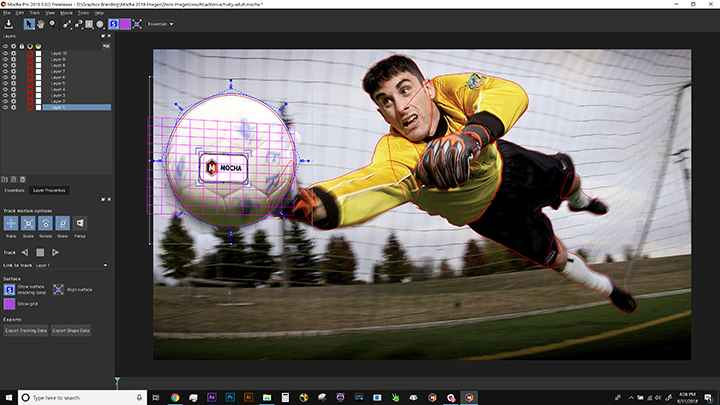Track forward with the play arrow
The width and height of the screenshot is (720, 405).
(x=55, y=252)
